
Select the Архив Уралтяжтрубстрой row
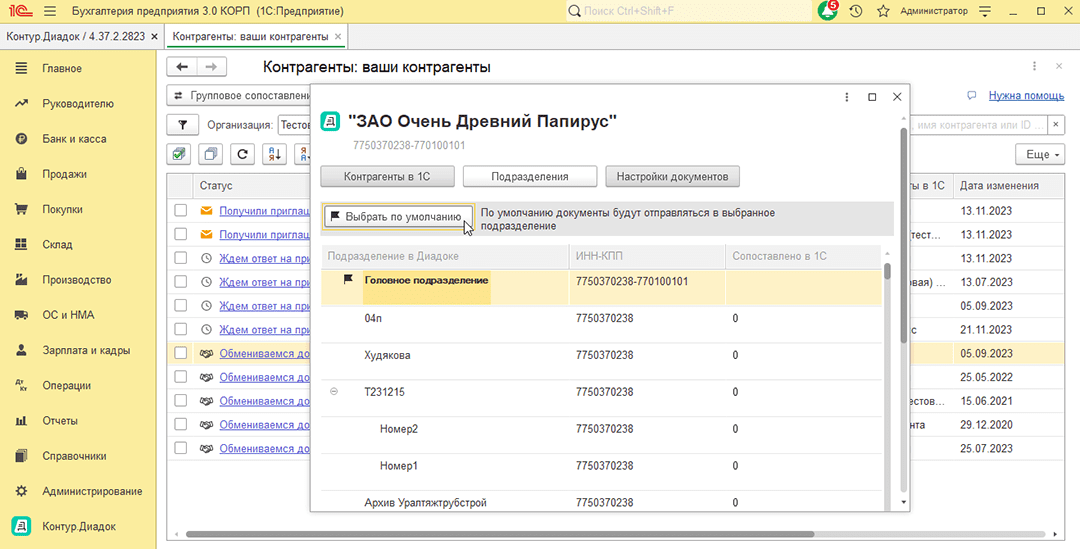click(601, 501)
